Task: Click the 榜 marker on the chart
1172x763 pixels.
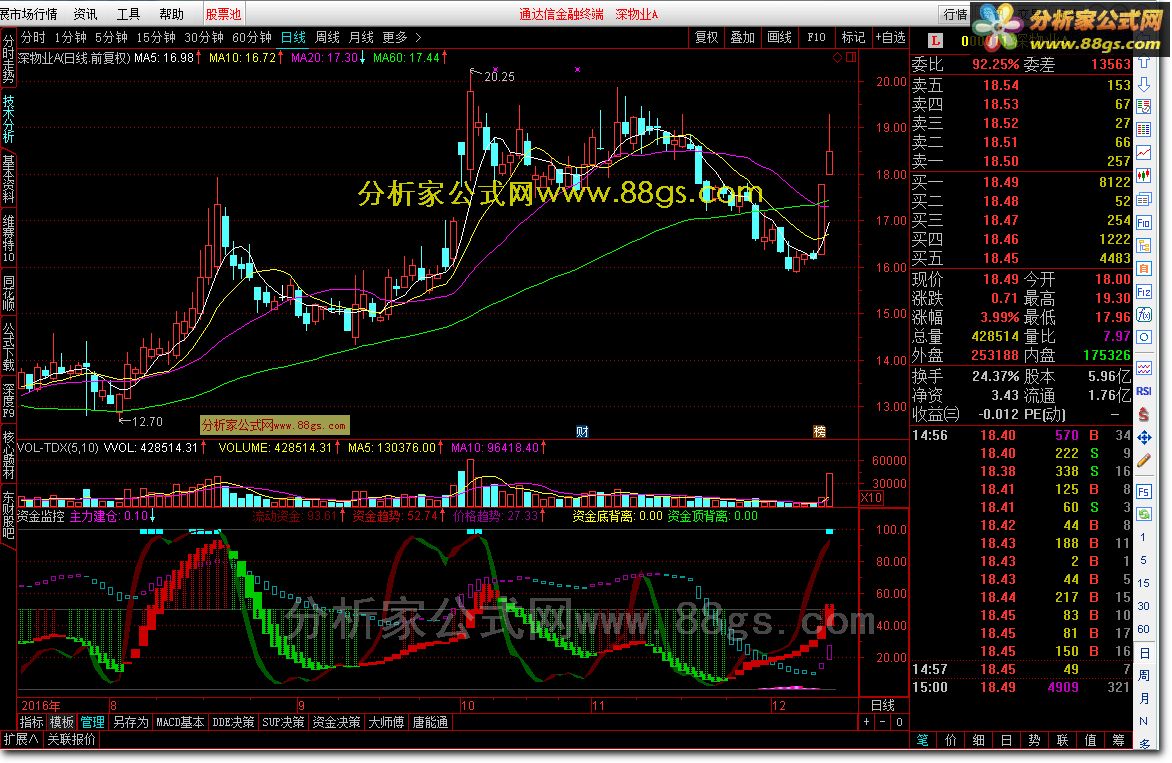Action: point(820,432)
